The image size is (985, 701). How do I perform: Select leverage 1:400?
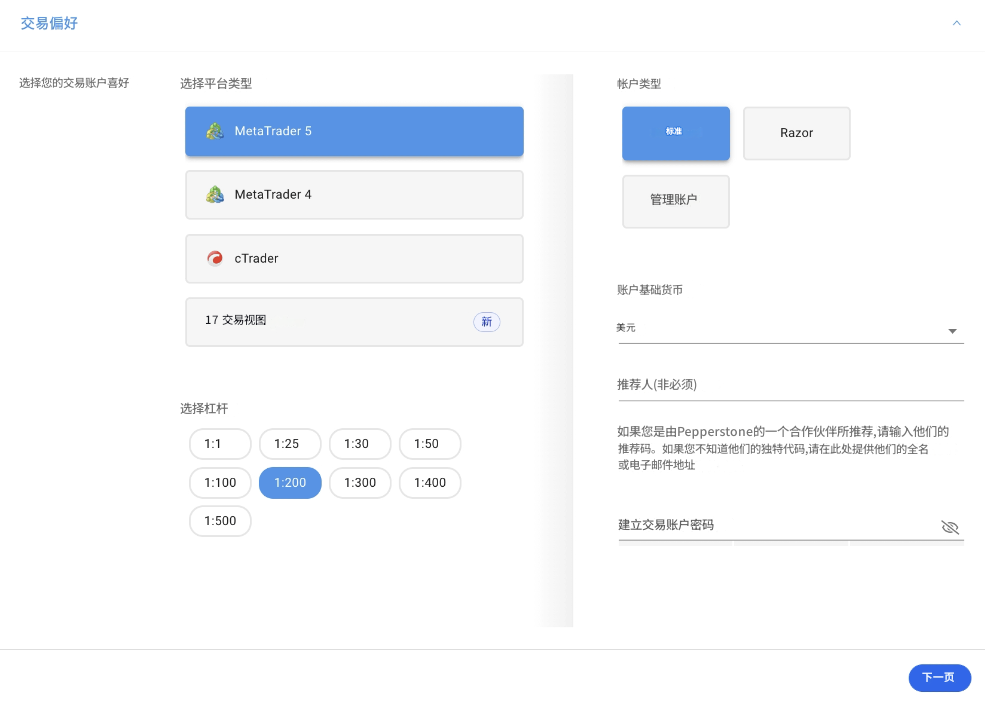[430, 483]
